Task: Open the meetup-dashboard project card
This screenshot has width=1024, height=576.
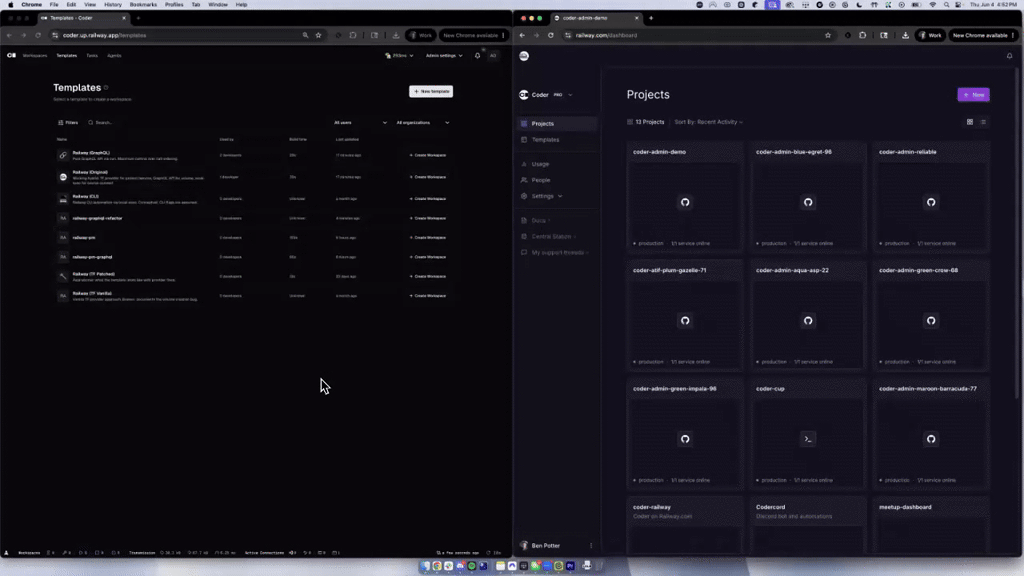Action: pos(931,526)
